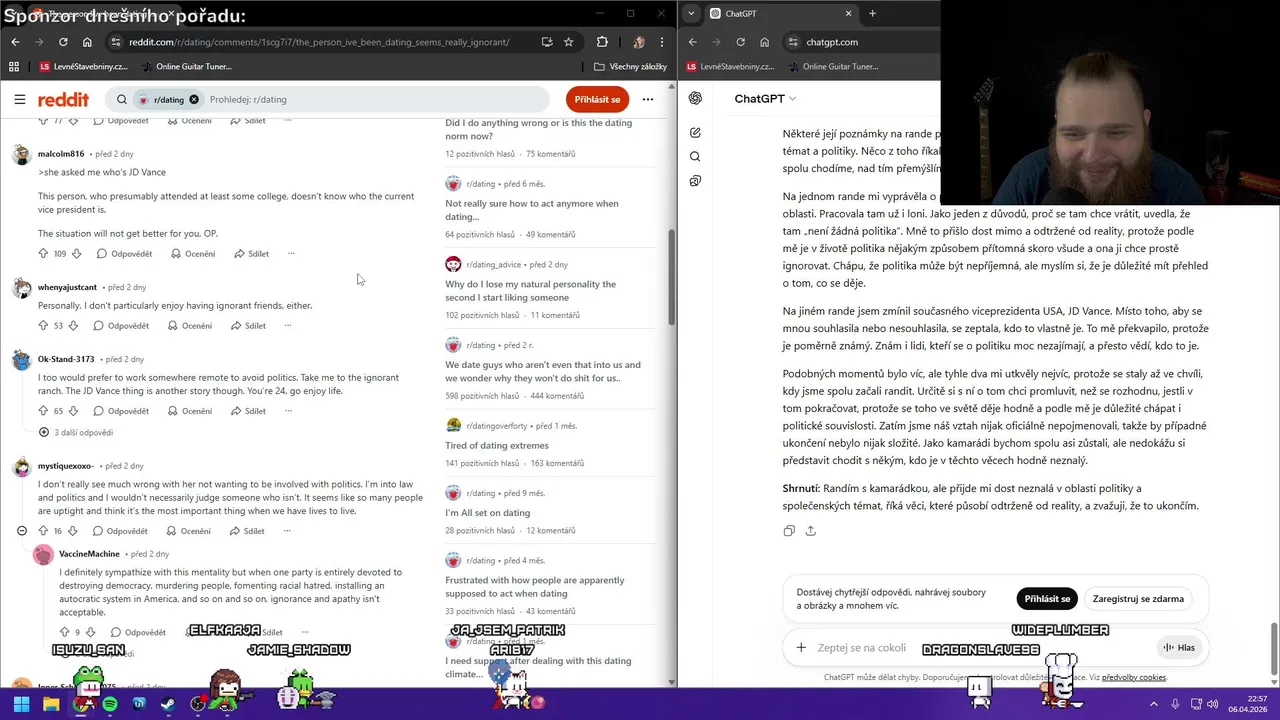Screen dimensions: 1280x720
Task: Go to the Reddit home logo
Action: coord(63,100)
